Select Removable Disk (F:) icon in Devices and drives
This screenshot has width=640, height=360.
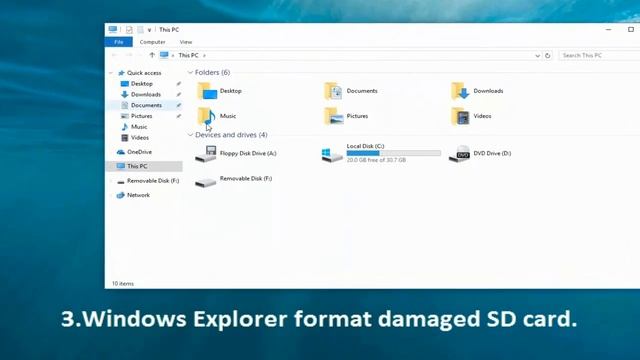pyautogui.click(x=206, y=182)
